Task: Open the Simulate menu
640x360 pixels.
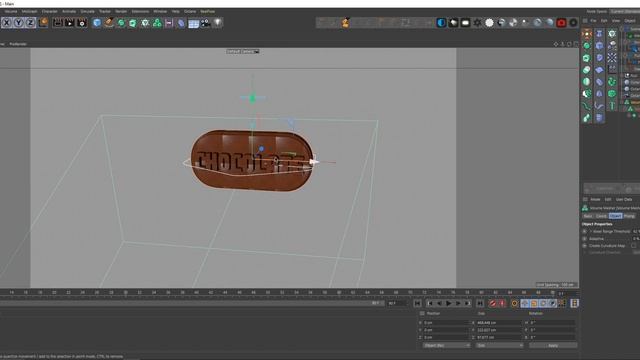Action: (x=87, y=11)
